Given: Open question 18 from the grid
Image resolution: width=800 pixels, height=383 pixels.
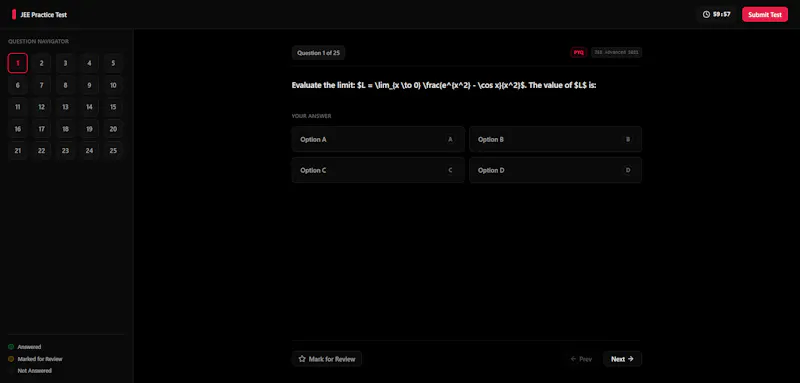Looking at the screenshot, I should (x=65, y=129).
